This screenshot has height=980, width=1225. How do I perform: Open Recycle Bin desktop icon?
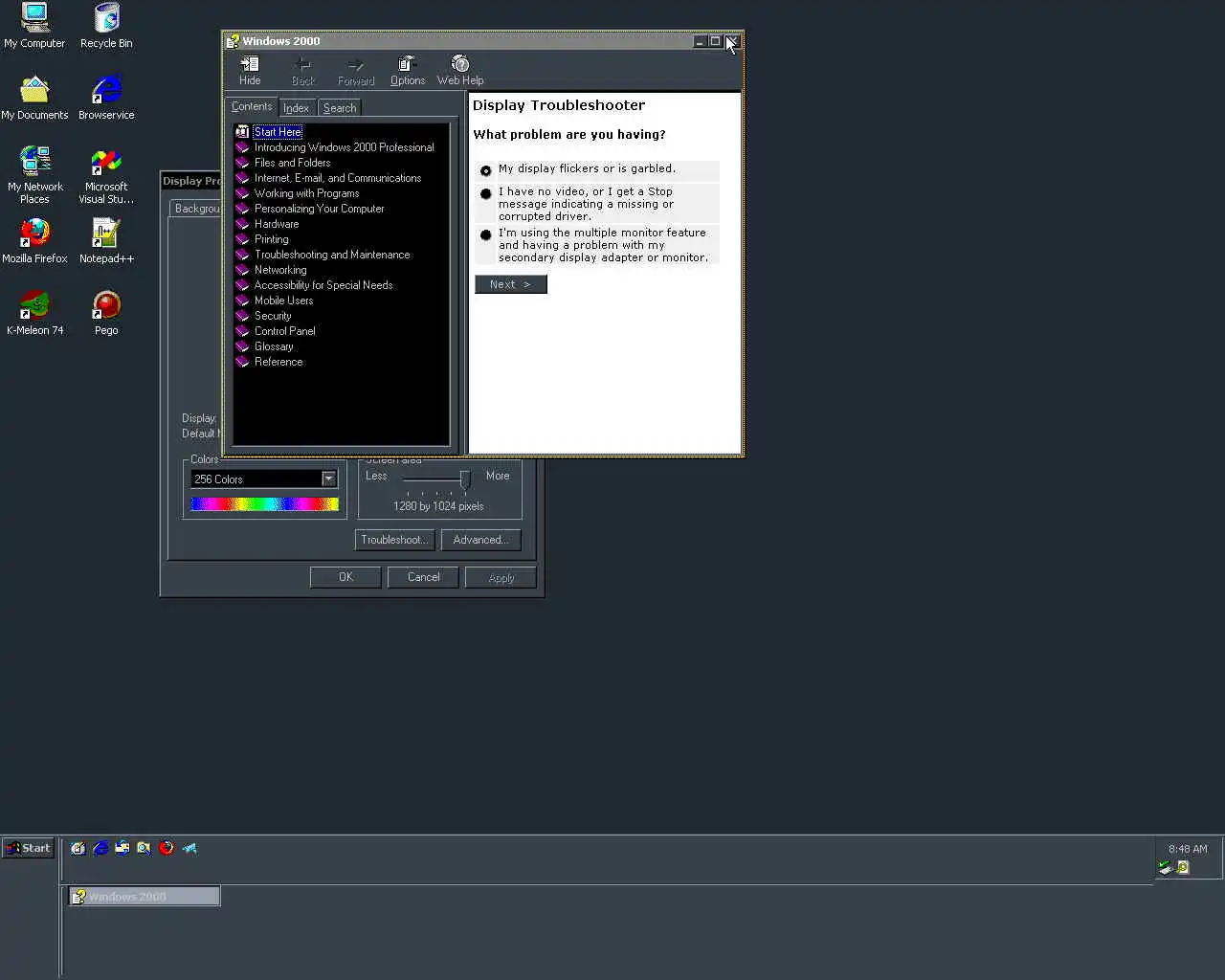tap(106, 26)
